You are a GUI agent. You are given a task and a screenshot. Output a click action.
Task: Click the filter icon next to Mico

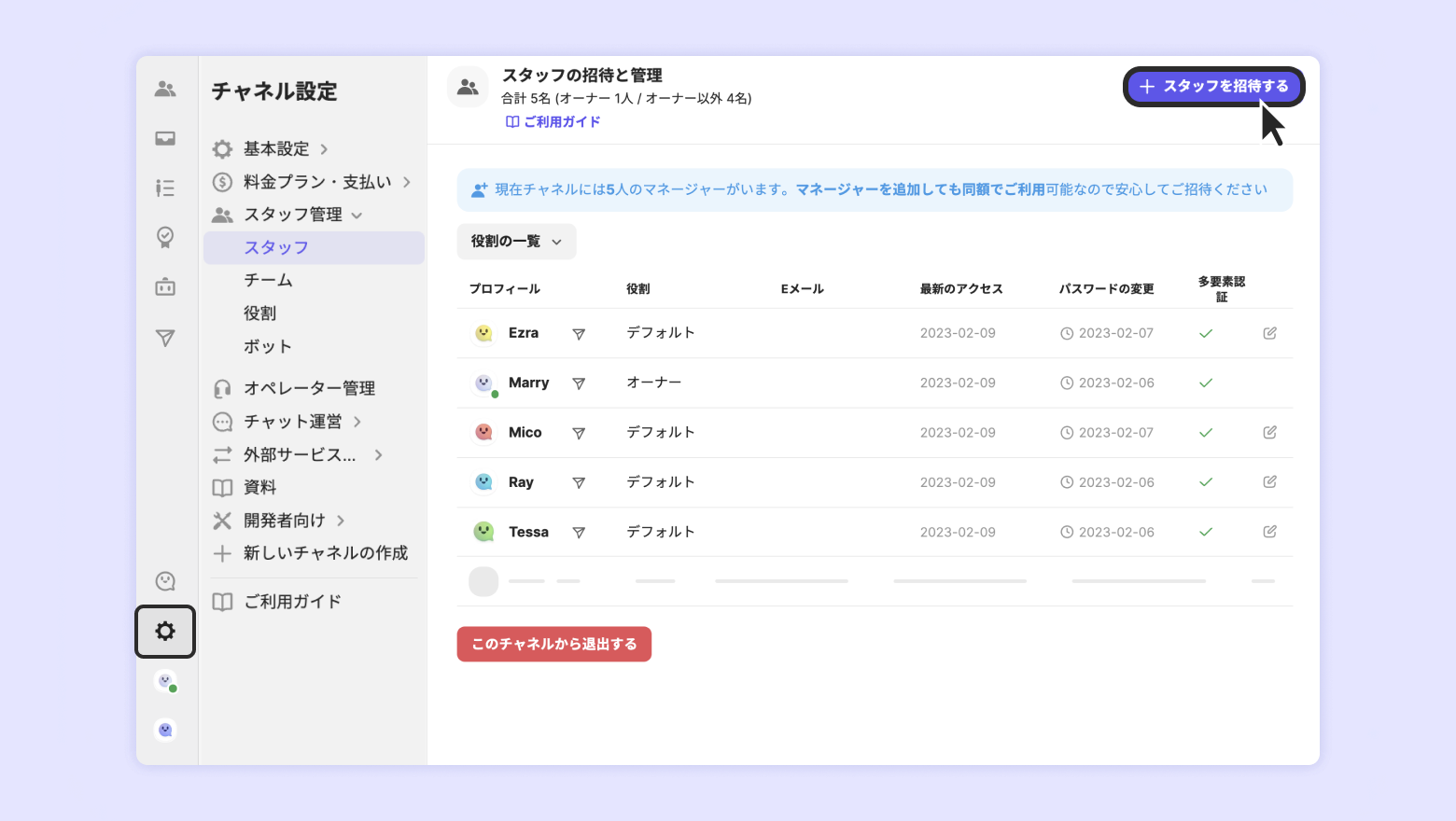[579, 433]
